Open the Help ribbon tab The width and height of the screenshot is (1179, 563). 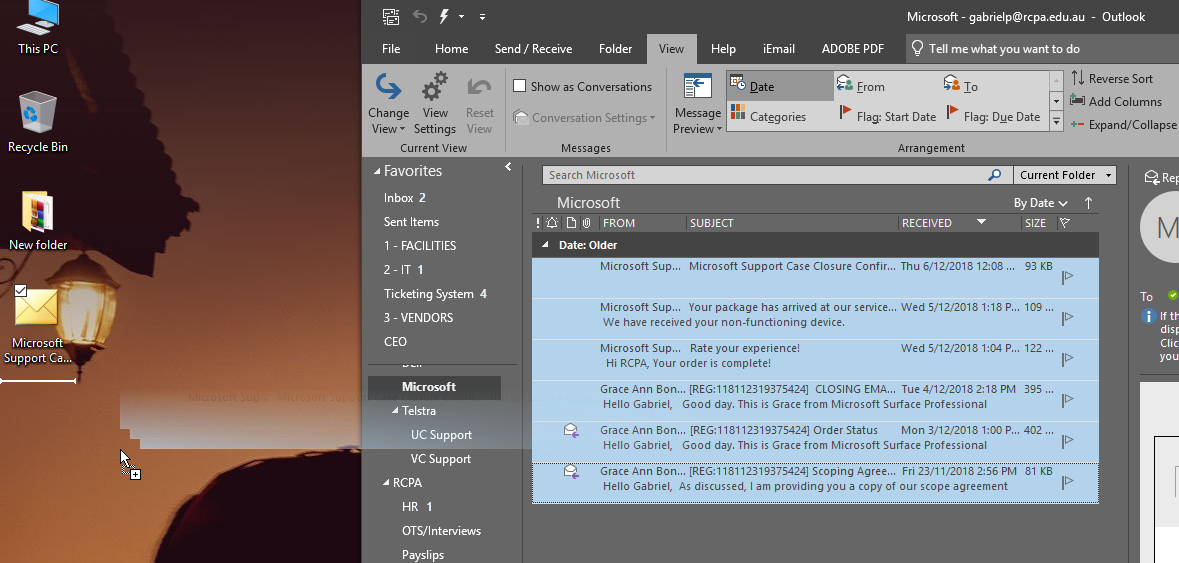723,49
